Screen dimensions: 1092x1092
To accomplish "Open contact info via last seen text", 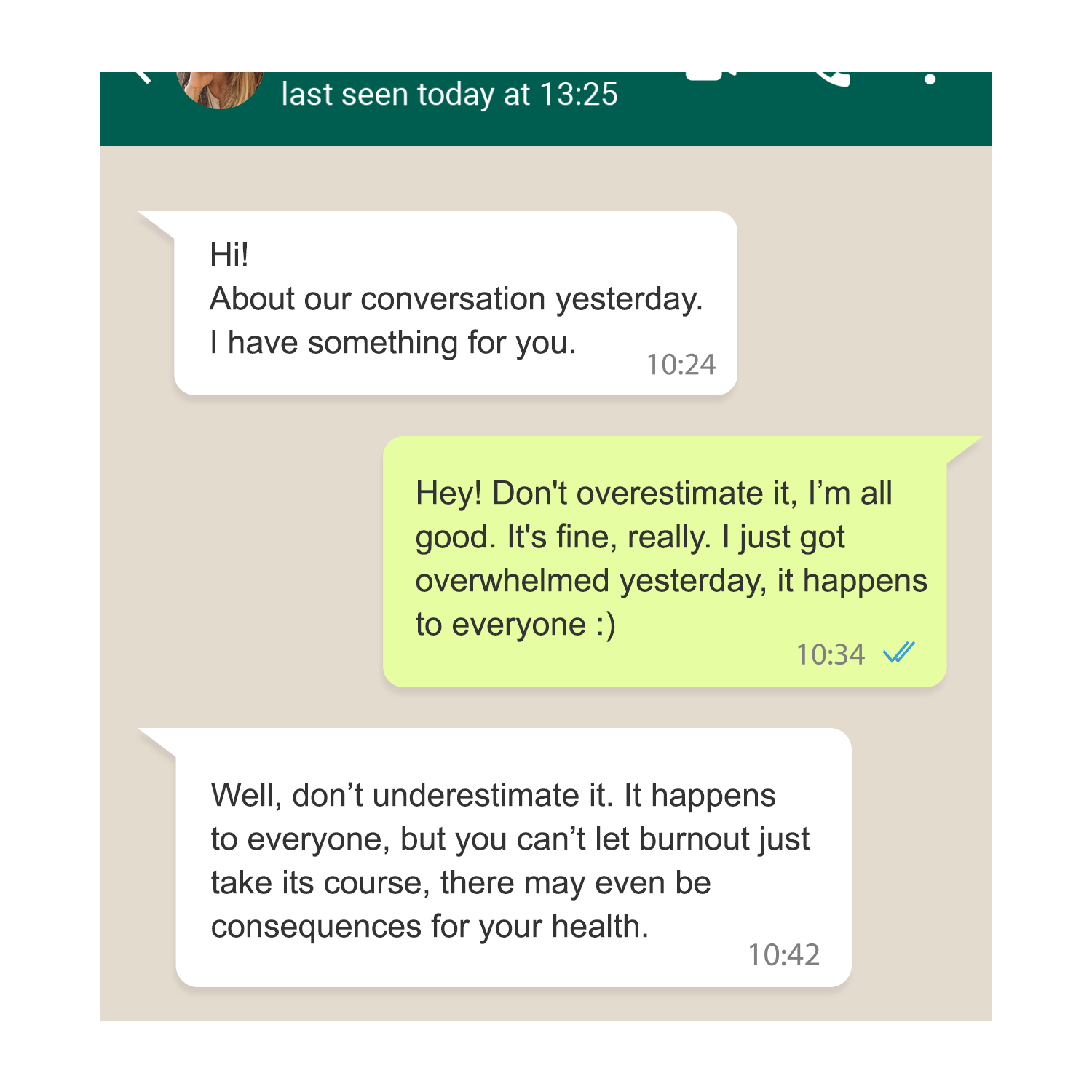I will tap(449, 95).
